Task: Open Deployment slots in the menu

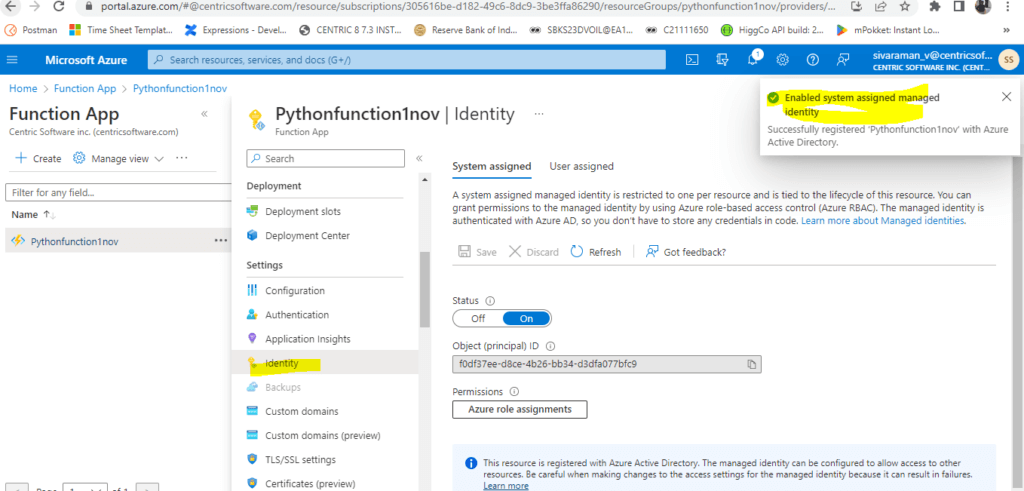Action: (x=303, y=212)
